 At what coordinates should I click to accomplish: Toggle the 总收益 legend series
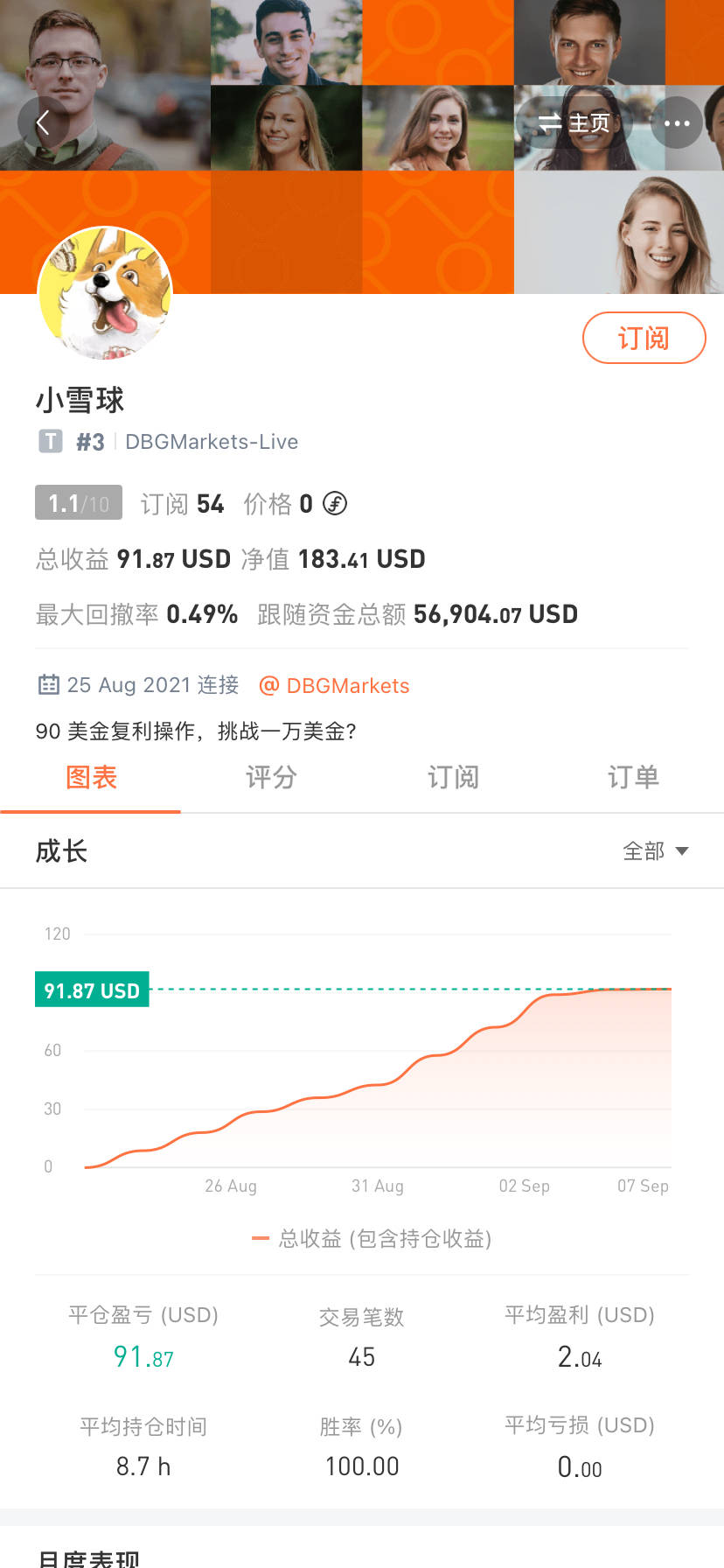coord(372,1238)
